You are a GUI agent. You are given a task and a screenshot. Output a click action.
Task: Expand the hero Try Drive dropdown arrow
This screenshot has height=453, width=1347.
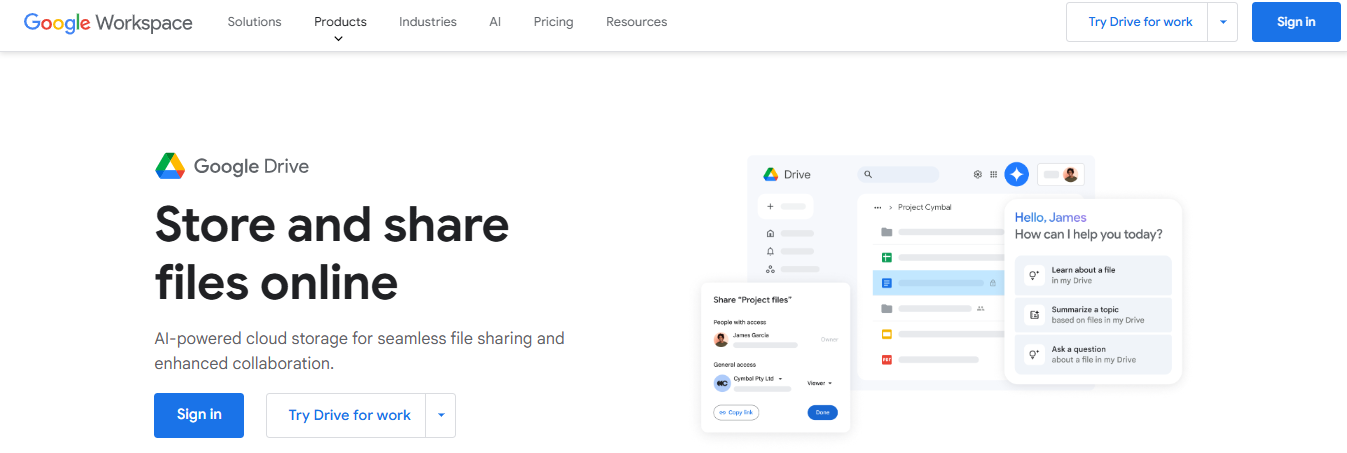[x=441, y=415]
